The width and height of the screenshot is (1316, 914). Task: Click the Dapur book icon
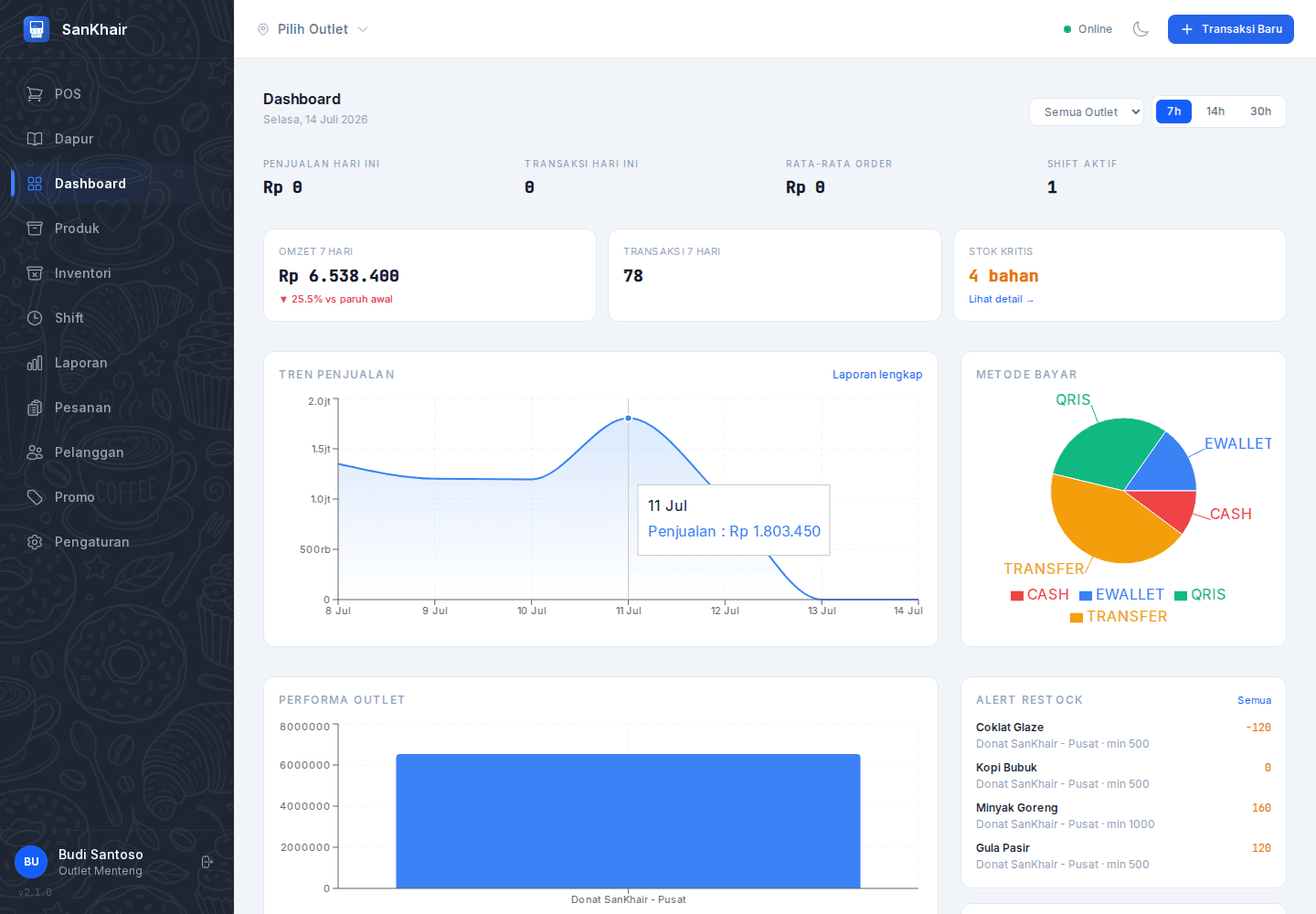tap(35, 139)
